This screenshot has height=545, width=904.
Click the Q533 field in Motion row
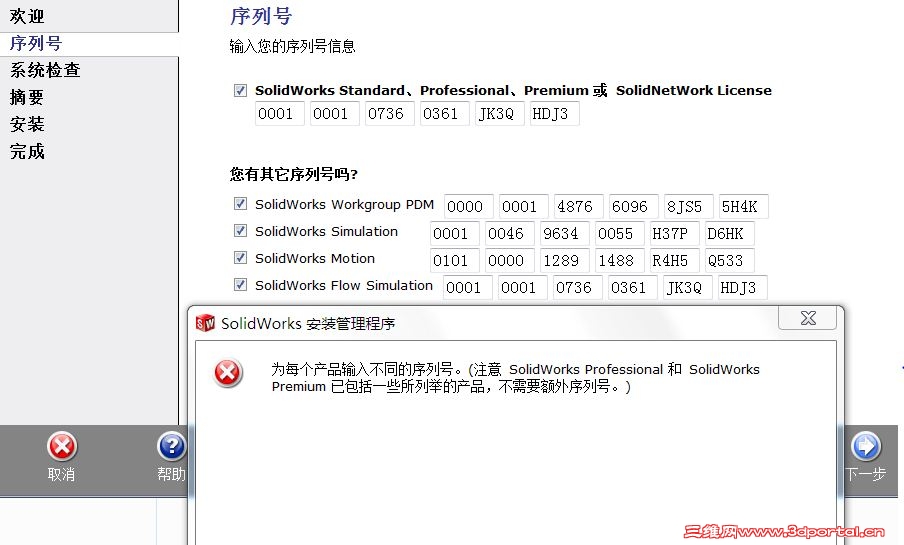coord(730,261)
